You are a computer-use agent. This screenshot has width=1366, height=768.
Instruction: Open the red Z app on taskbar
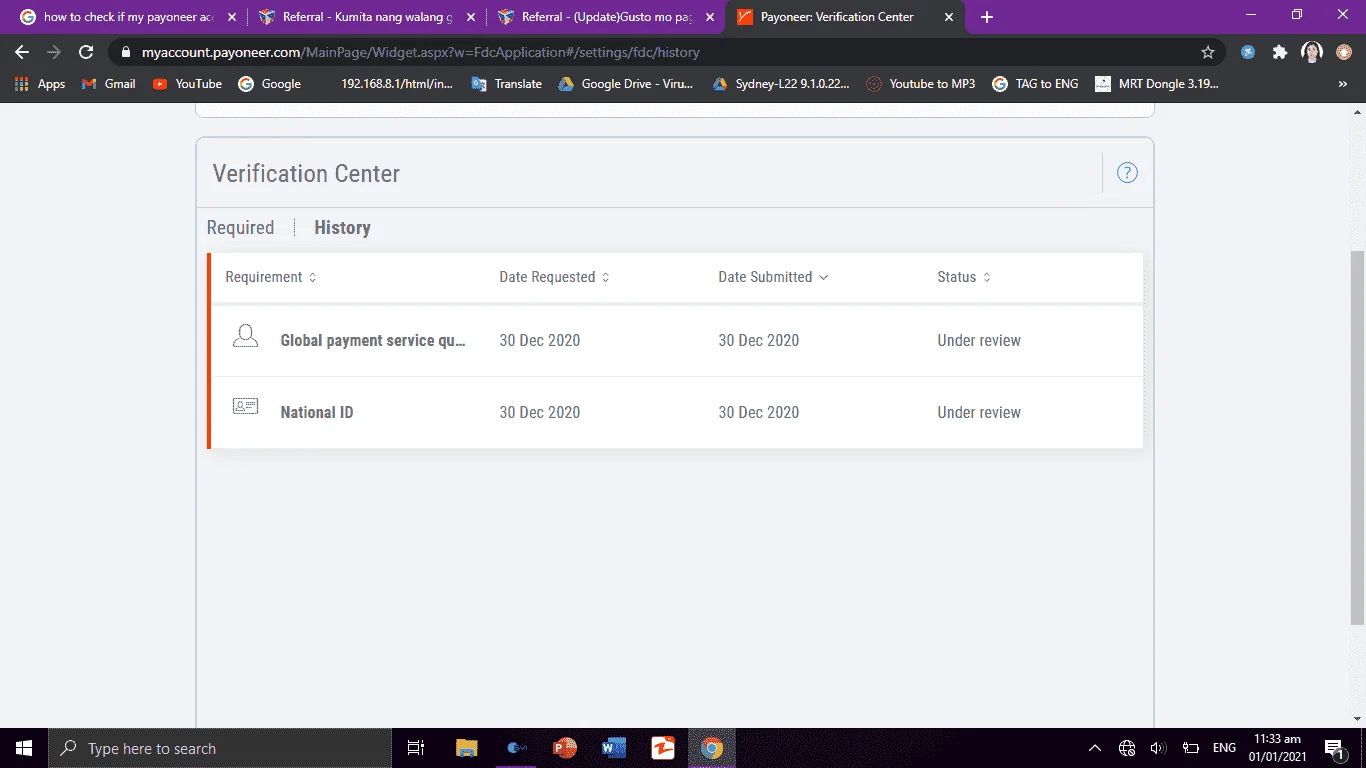pos(663,748)
